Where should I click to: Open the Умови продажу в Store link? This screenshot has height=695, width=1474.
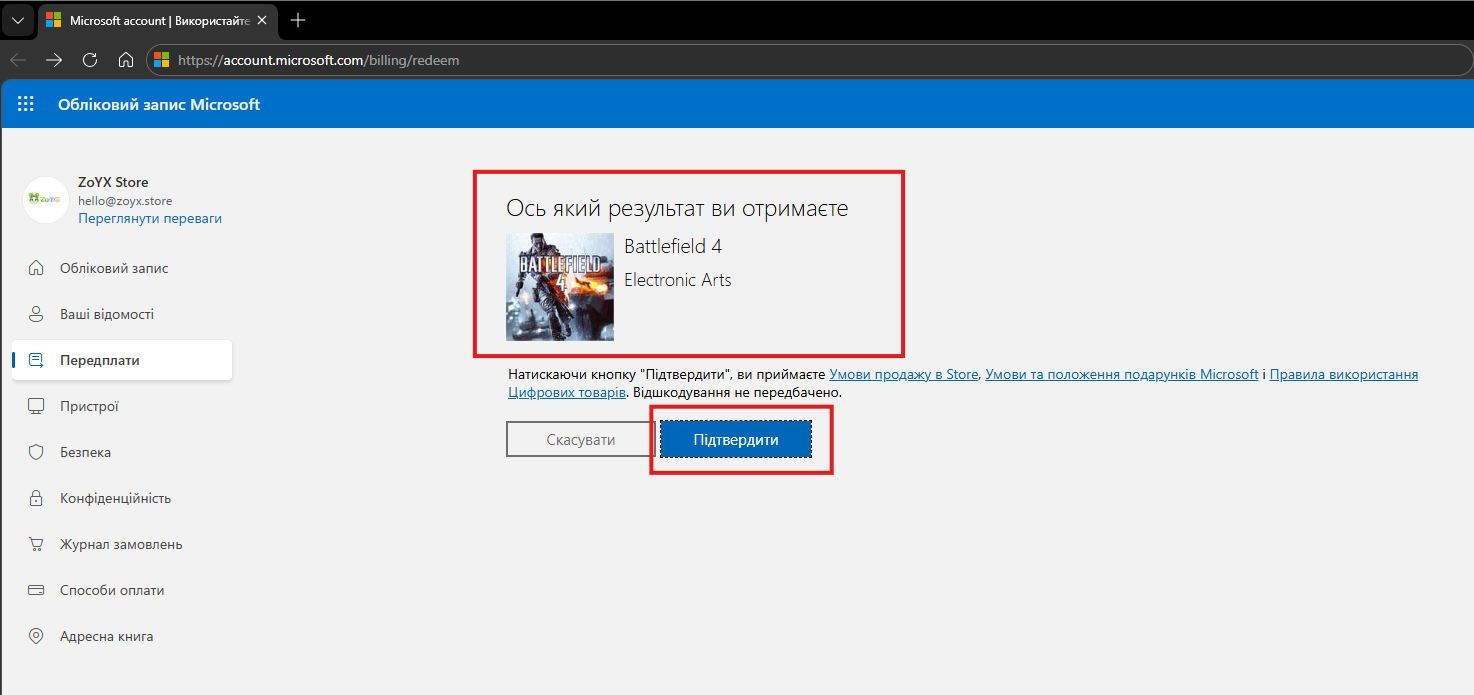click(904, 375)
